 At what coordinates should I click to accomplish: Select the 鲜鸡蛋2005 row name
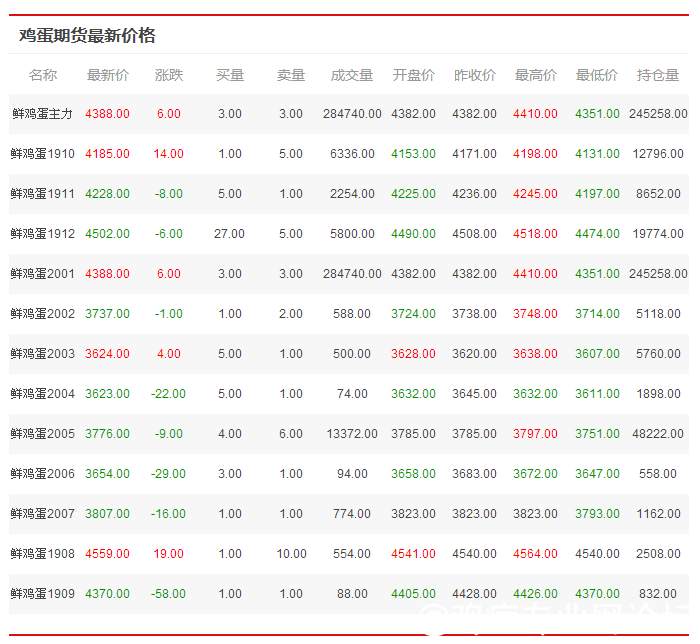42,434
